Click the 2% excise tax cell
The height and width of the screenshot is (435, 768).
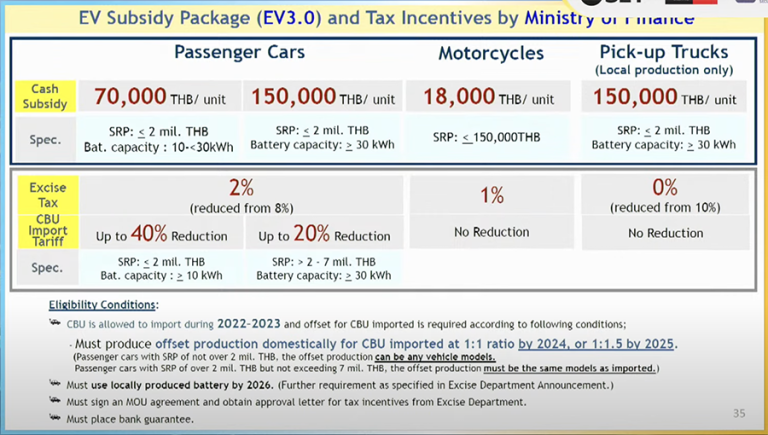click(240, 192)
